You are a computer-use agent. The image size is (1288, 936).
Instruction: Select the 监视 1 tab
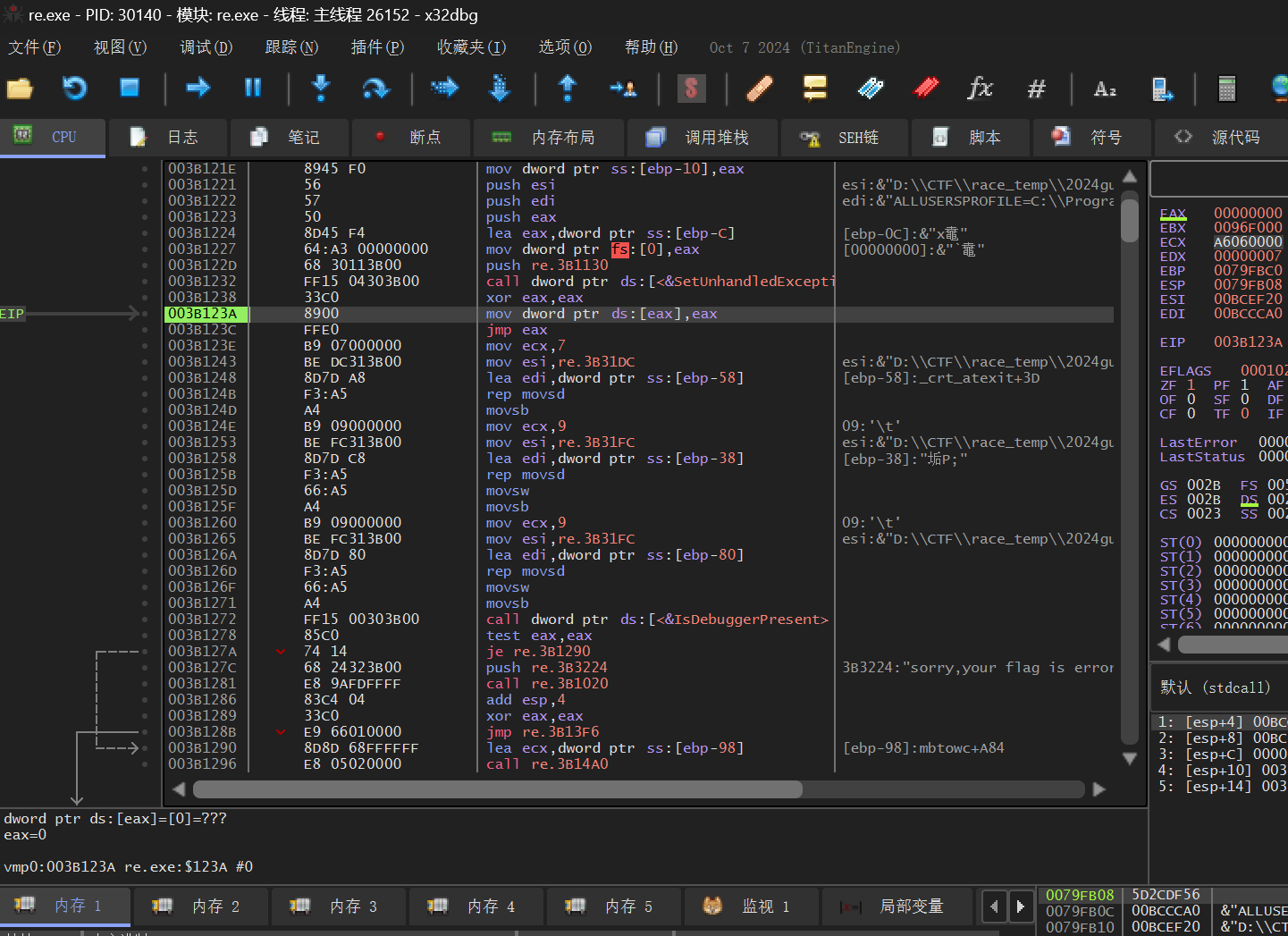tap(751, 906)
